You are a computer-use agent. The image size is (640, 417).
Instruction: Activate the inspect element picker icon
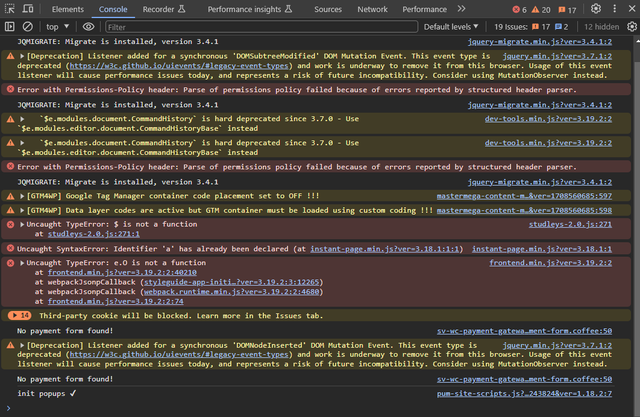pos(9,9)
